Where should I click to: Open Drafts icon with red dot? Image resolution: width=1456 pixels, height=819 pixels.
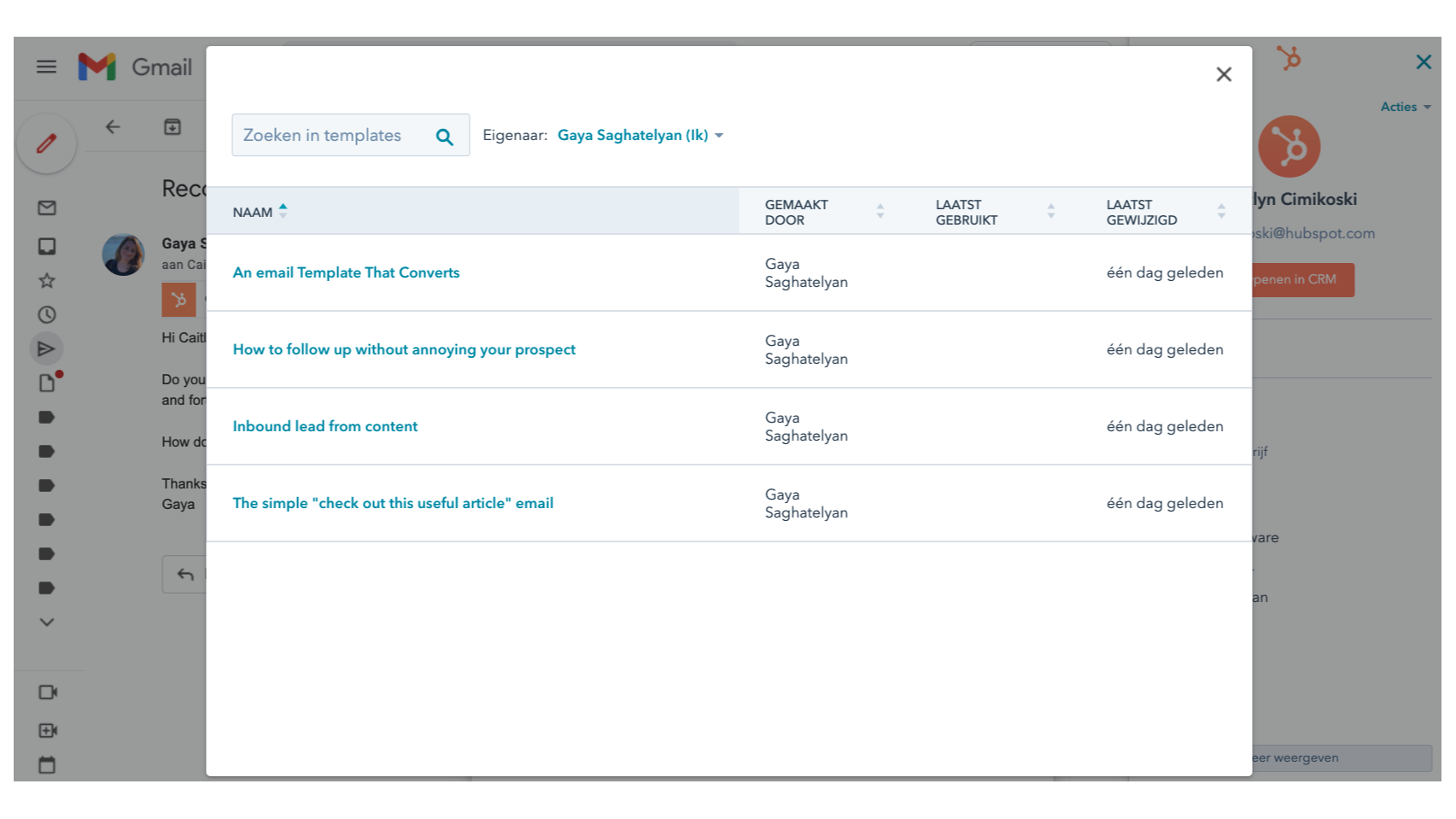[x=49, y=382]
